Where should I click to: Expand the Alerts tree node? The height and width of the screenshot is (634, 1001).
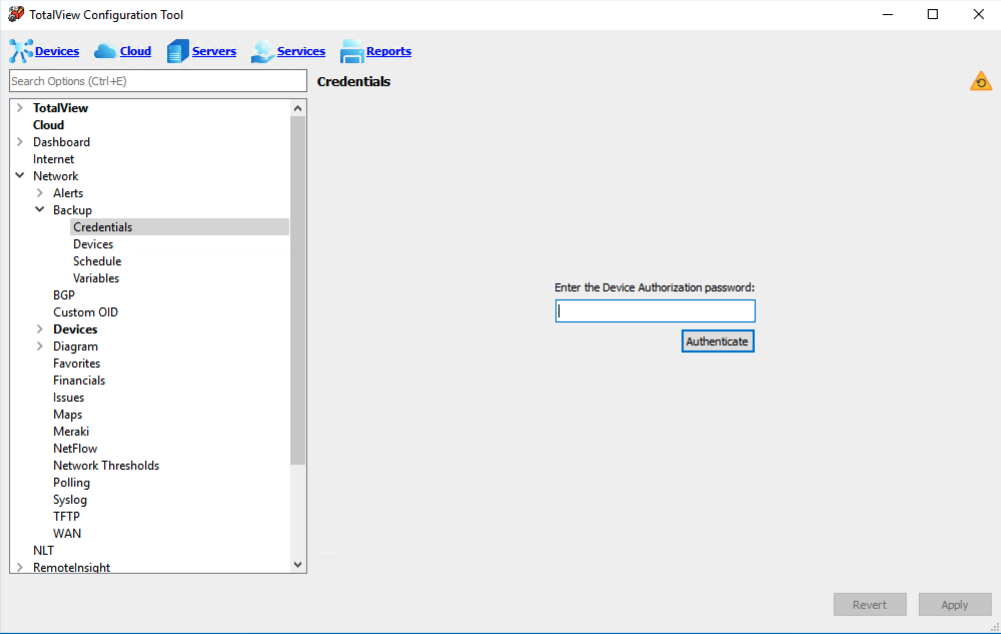(x=40, y=192)
